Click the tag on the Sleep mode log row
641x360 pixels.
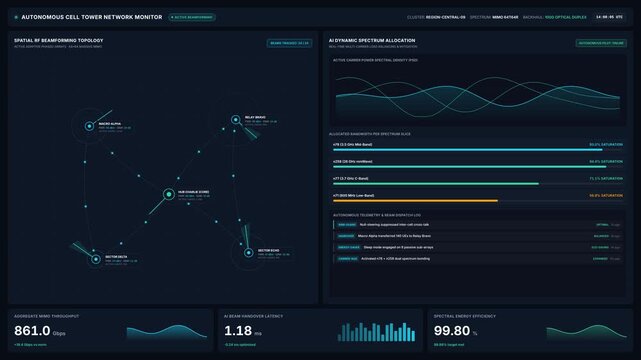click(349, 248)
